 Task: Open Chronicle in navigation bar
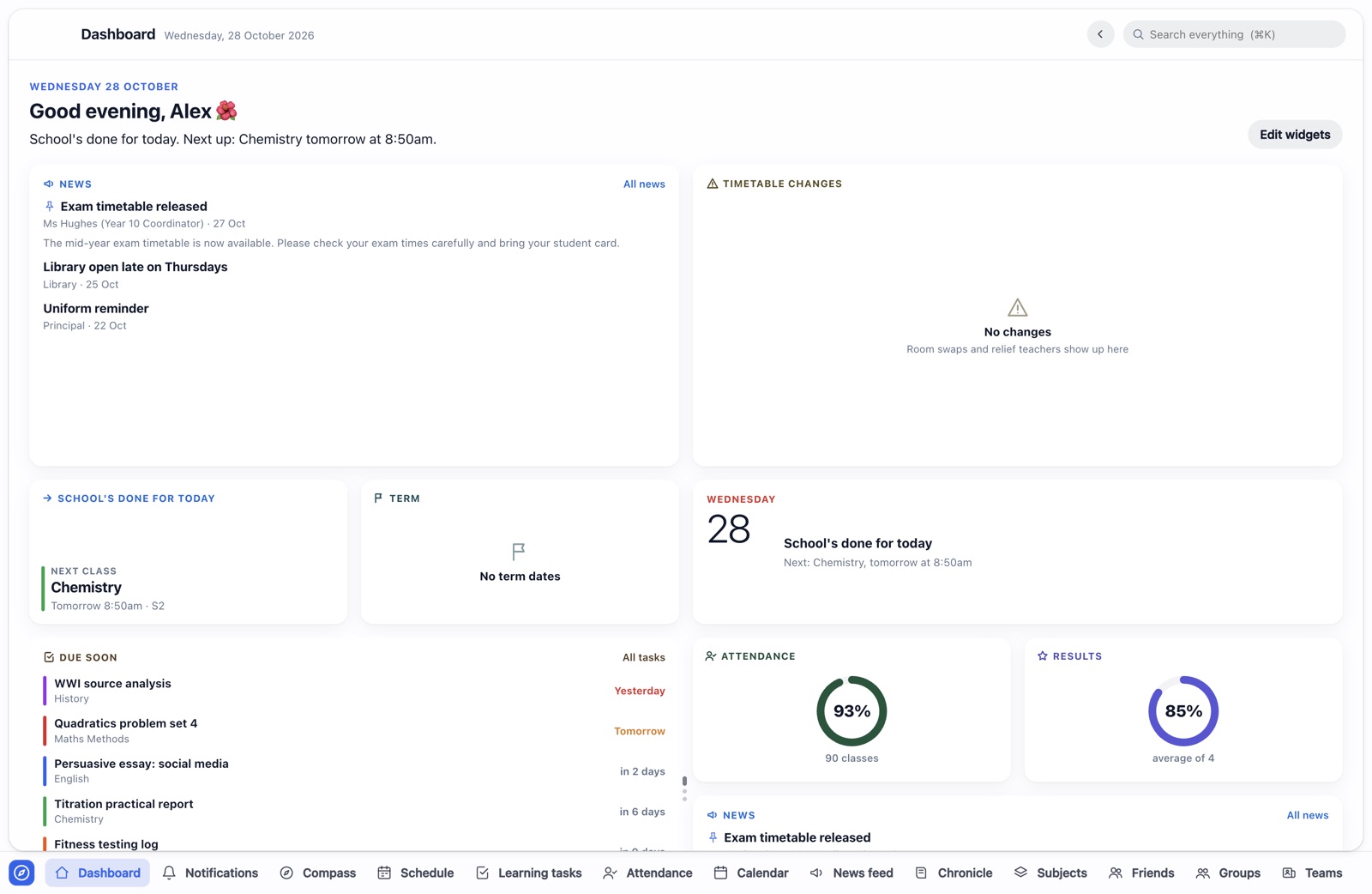coord(954,873)
